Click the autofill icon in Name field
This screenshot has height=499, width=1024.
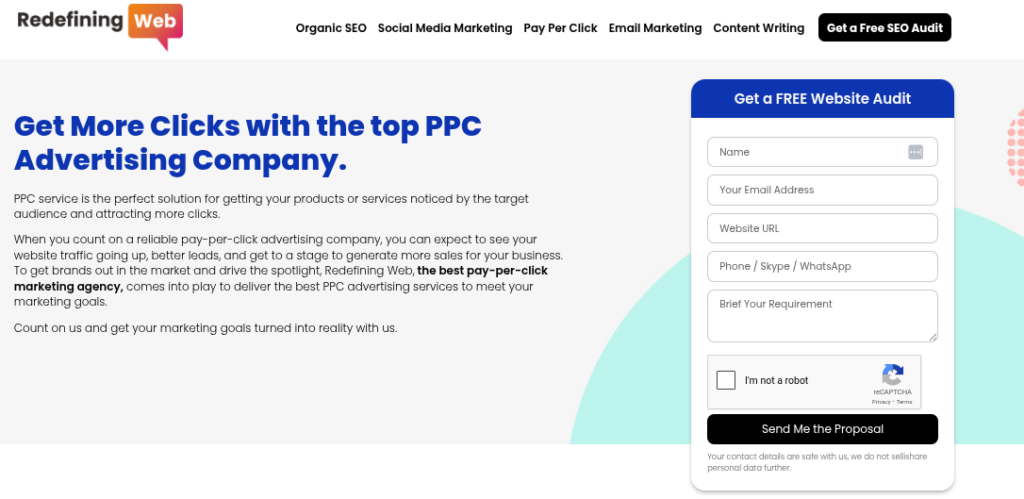(x=915, y=152)
